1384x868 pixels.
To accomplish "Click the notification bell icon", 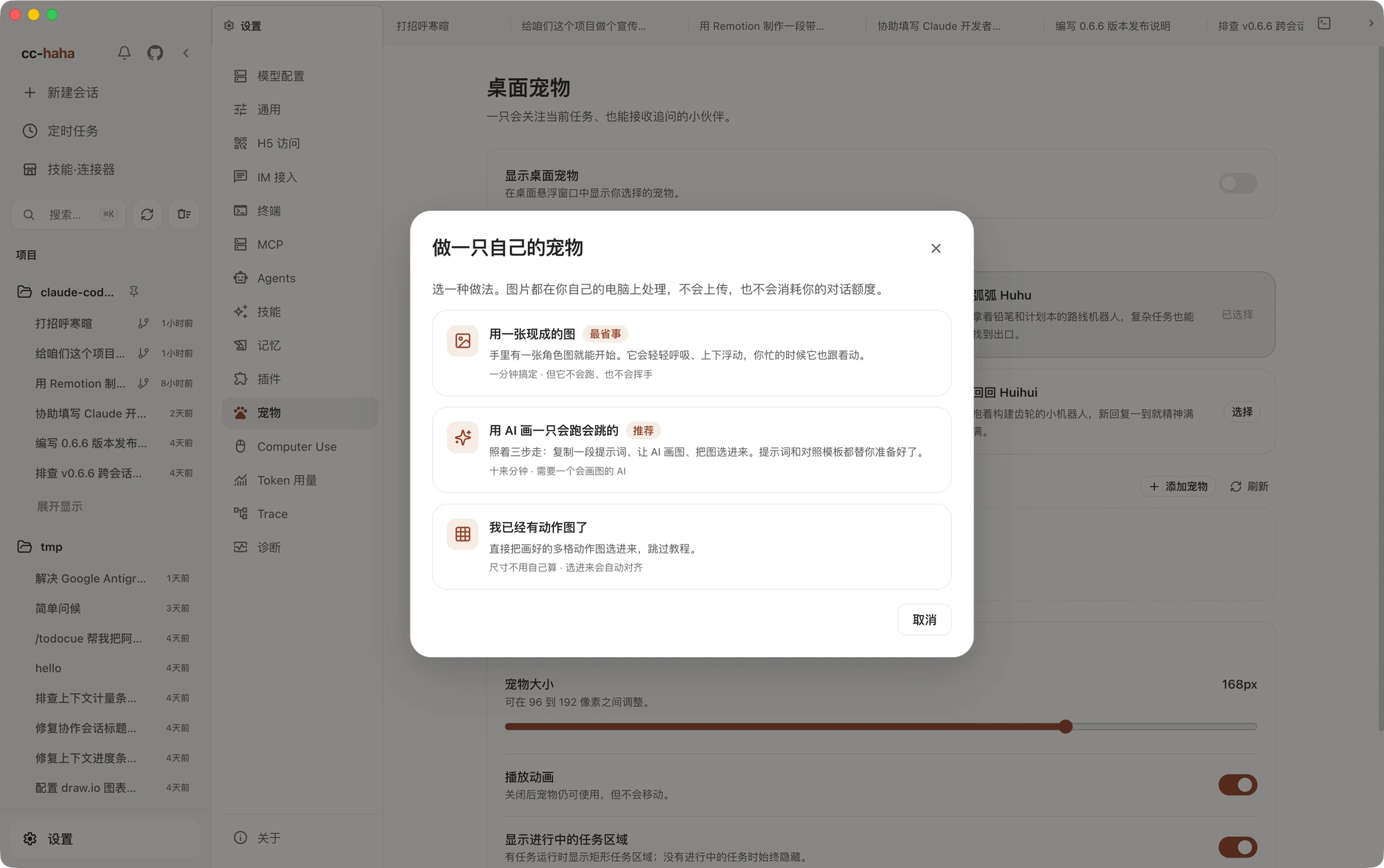I will (x=125, y=53).
